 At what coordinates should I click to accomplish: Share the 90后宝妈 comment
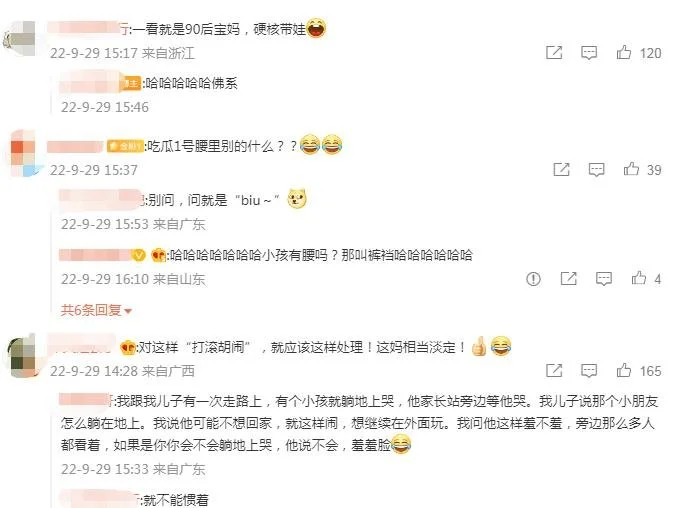coord(554,52)
